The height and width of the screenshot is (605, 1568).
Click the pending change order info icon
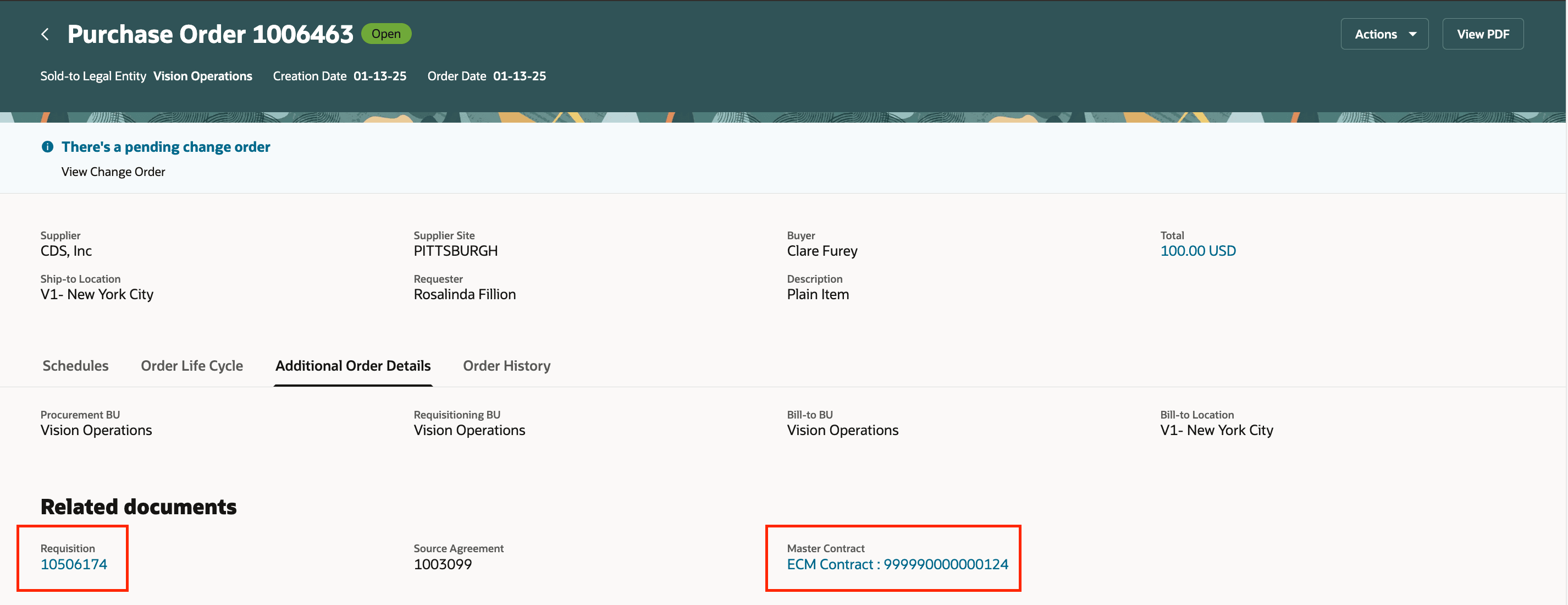[x=47, y=147]
